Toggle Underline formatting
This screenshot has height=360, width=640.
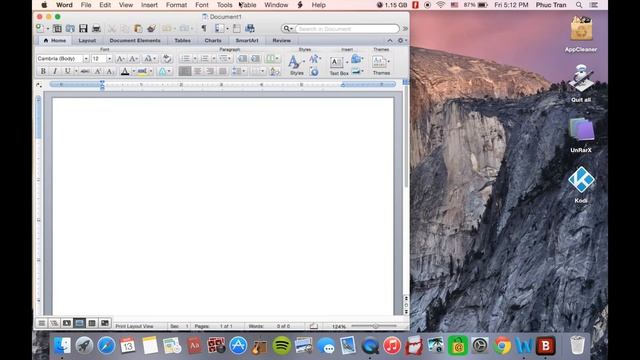67,71
